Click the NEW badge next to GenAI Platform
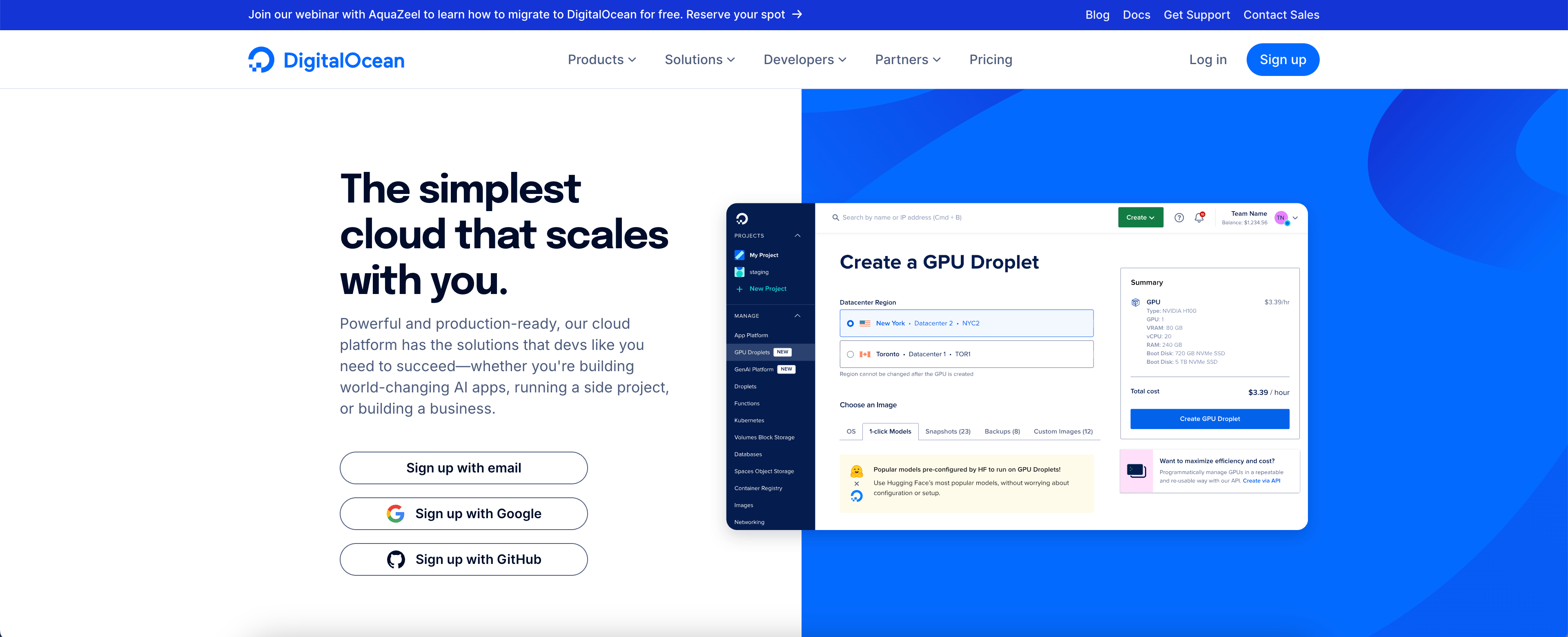 click(786, 369)
